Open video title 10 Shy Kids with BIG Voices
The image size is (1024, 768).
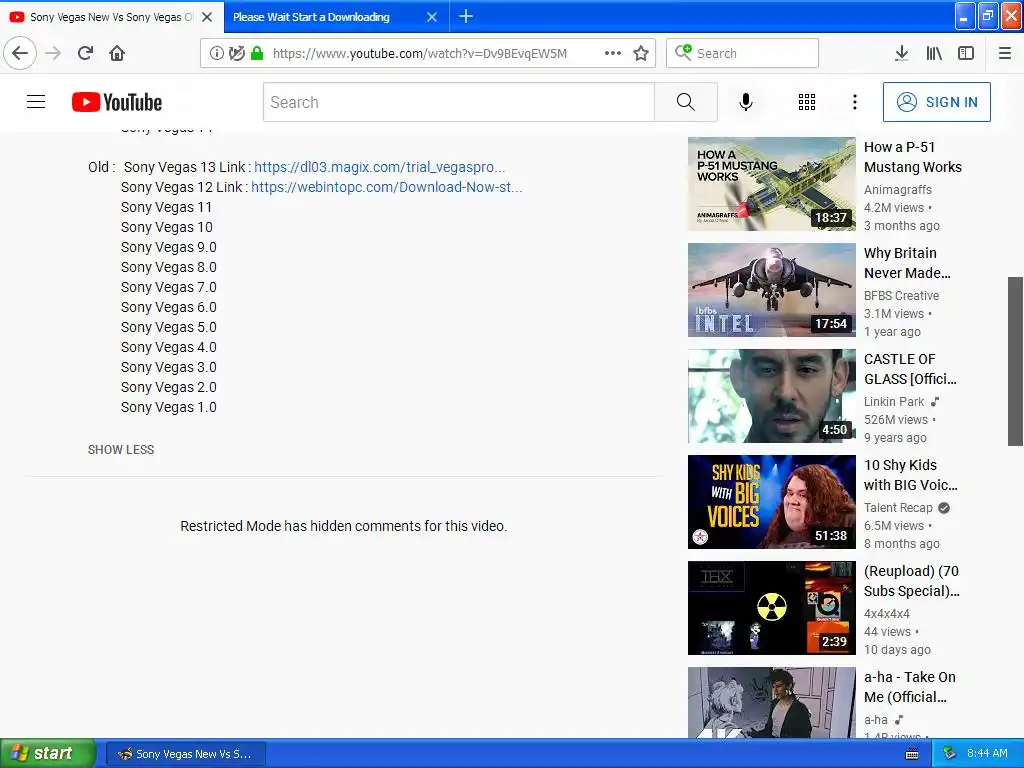[910, 475]
